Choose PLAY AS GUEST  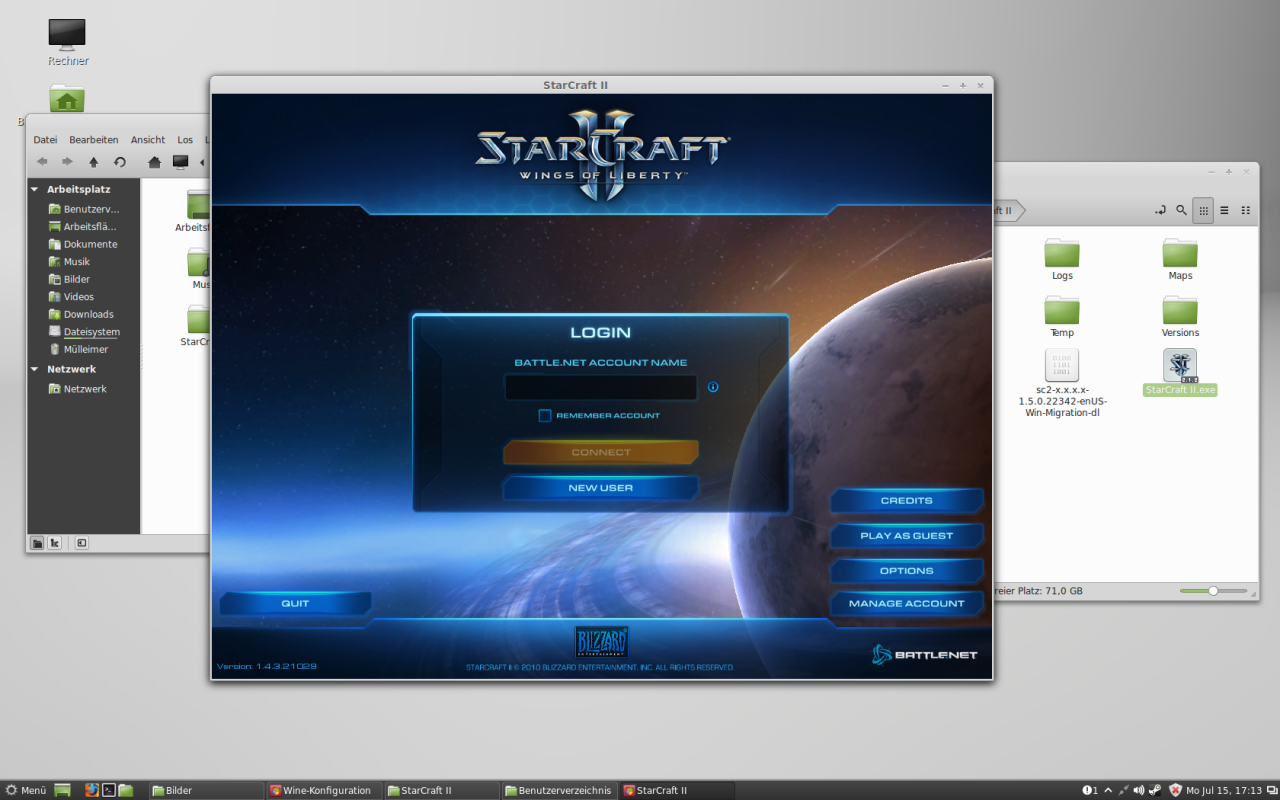click(x=906, y=536)
